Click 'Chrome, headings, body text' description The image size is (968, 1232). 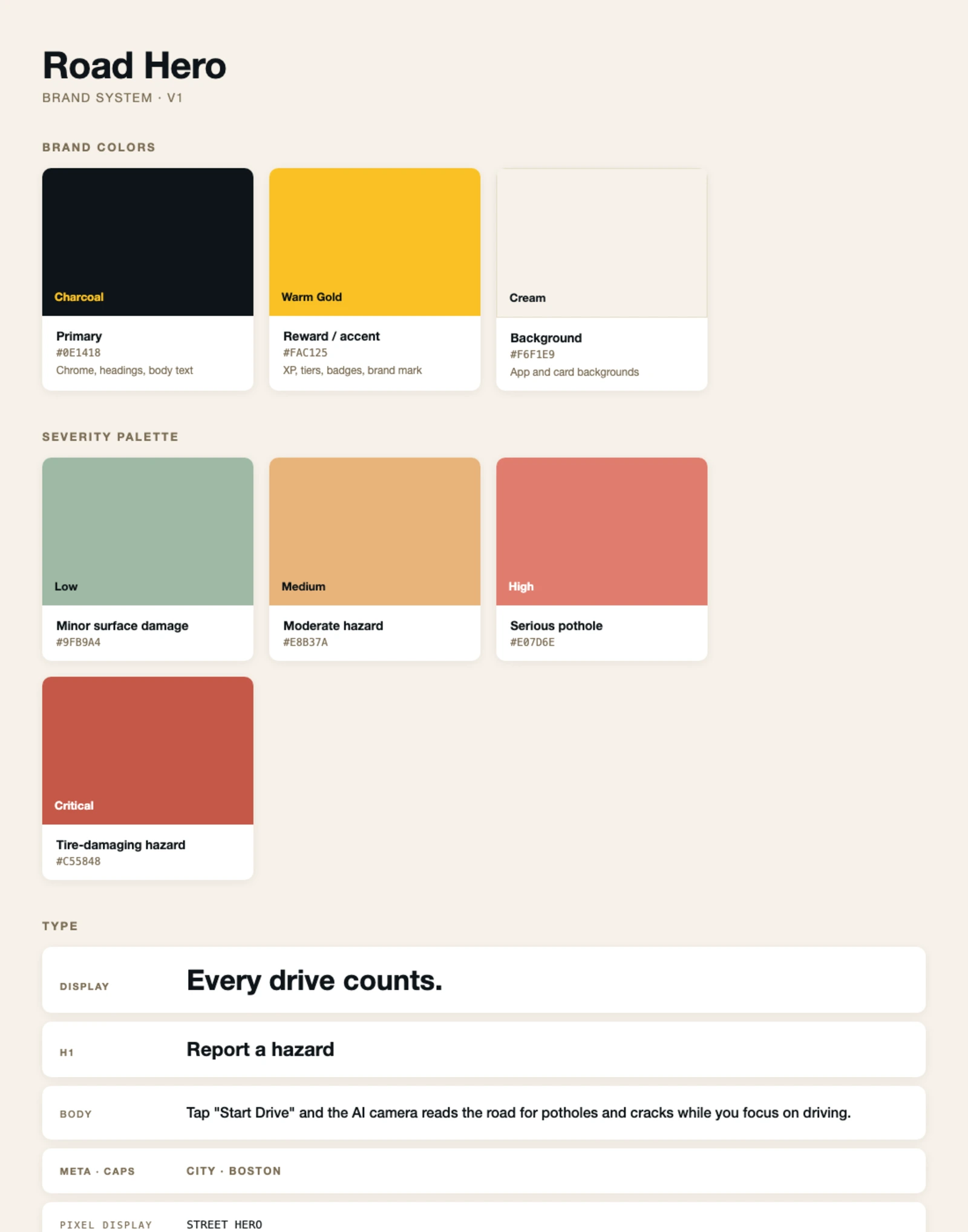(x=125, y=370)
